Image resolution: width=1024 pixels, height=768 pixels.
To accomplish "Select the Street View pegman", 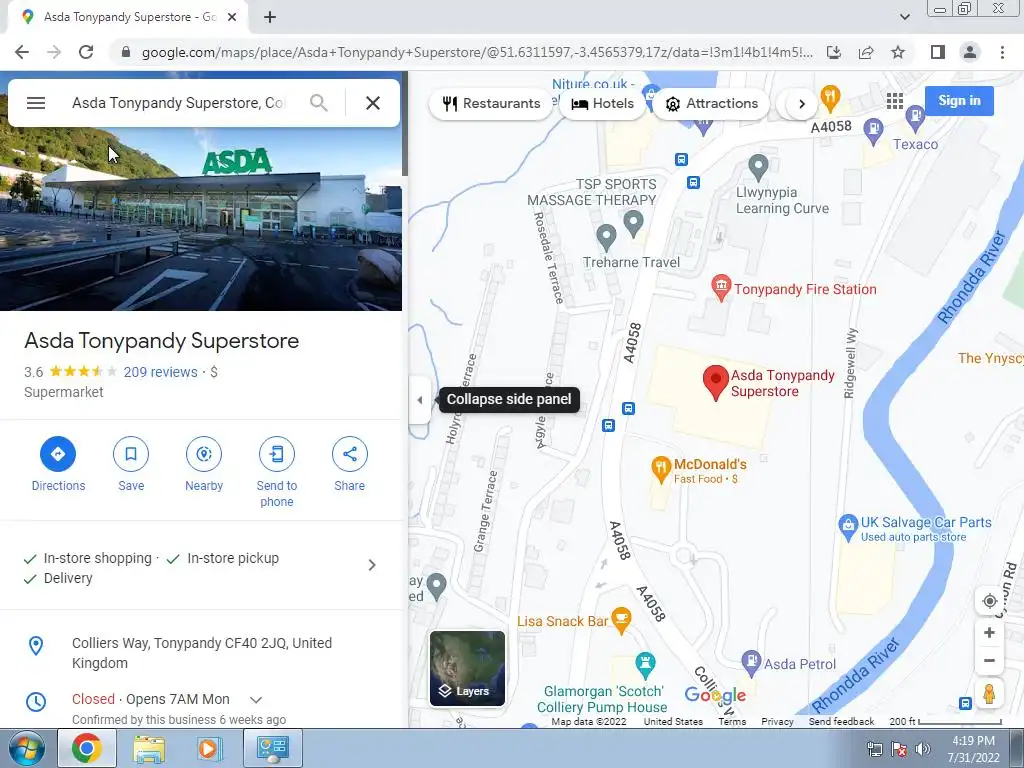I will point(989,694).
